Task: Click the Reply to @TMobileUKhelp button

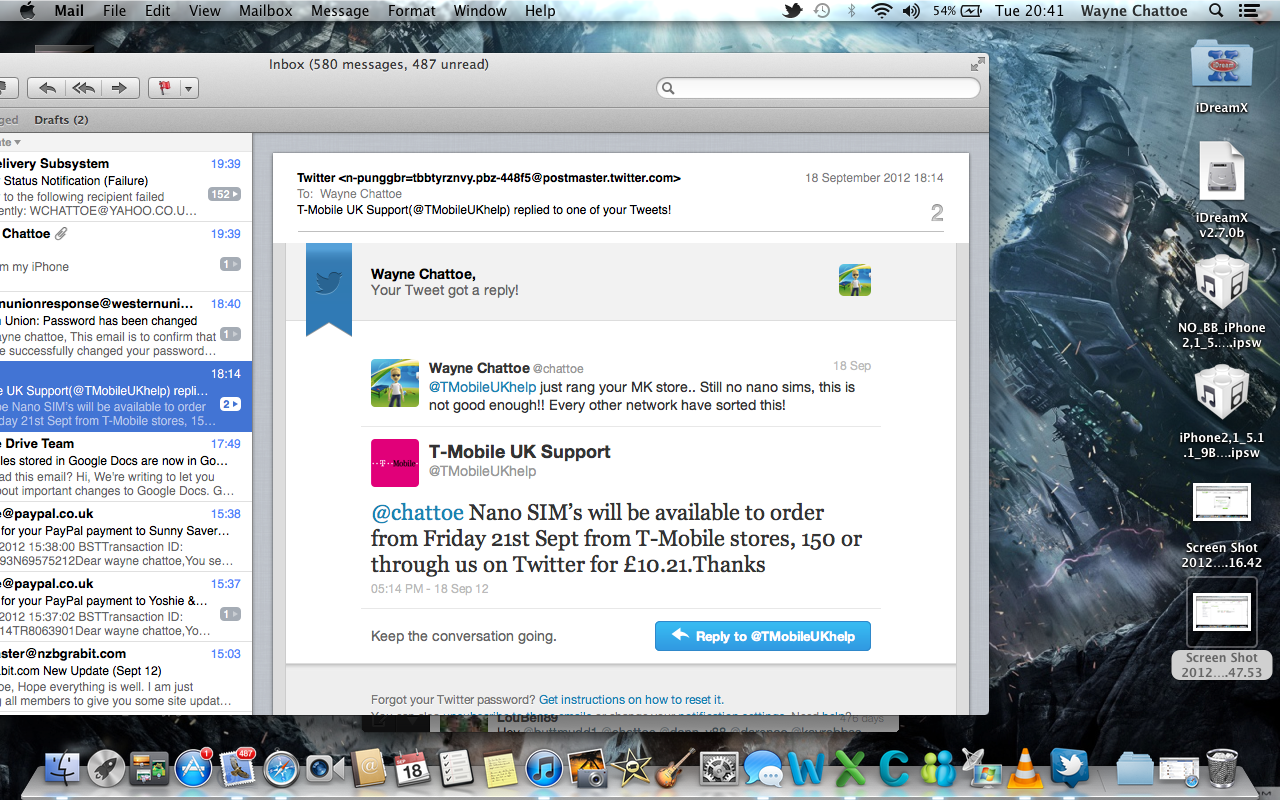Action: point(763,636)
